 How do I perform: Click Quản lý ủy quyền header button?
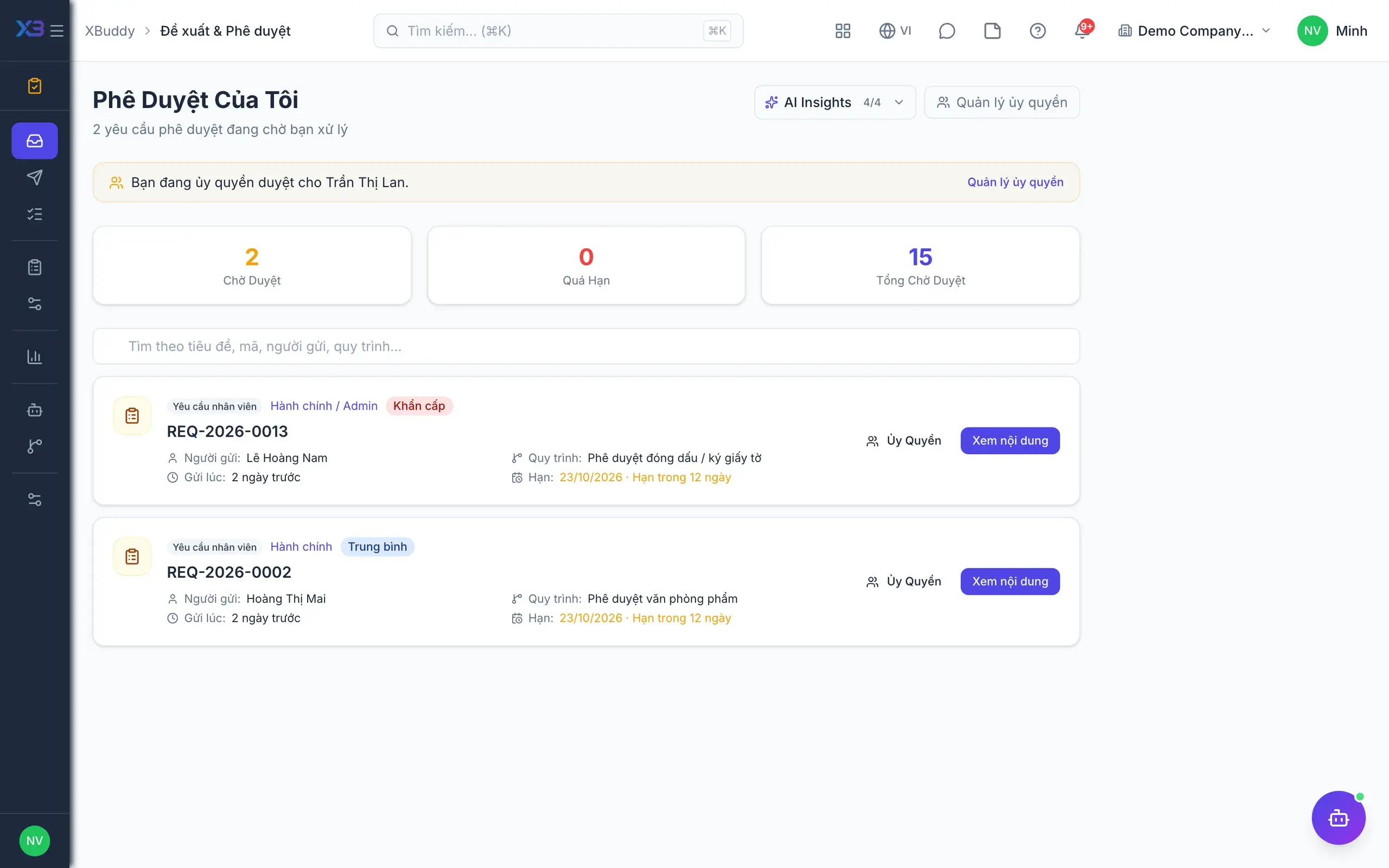1002,102
